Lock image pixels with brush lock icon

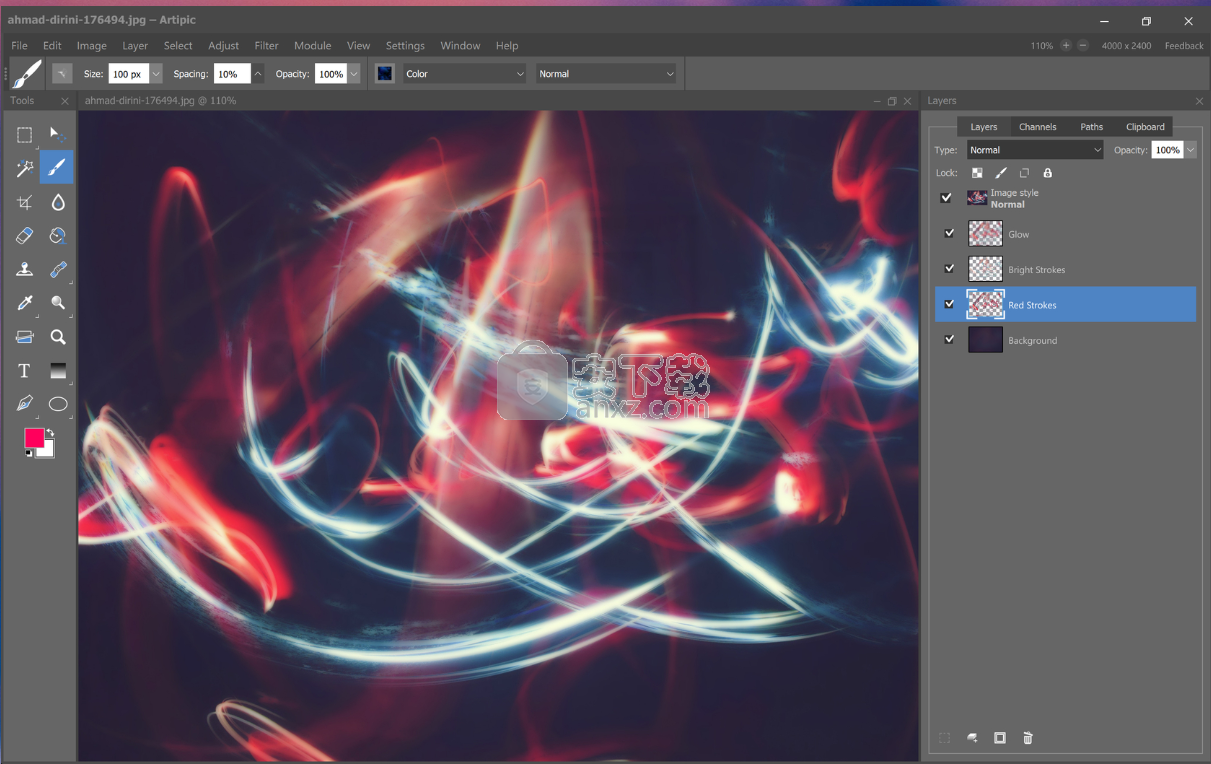point(1001,173)
